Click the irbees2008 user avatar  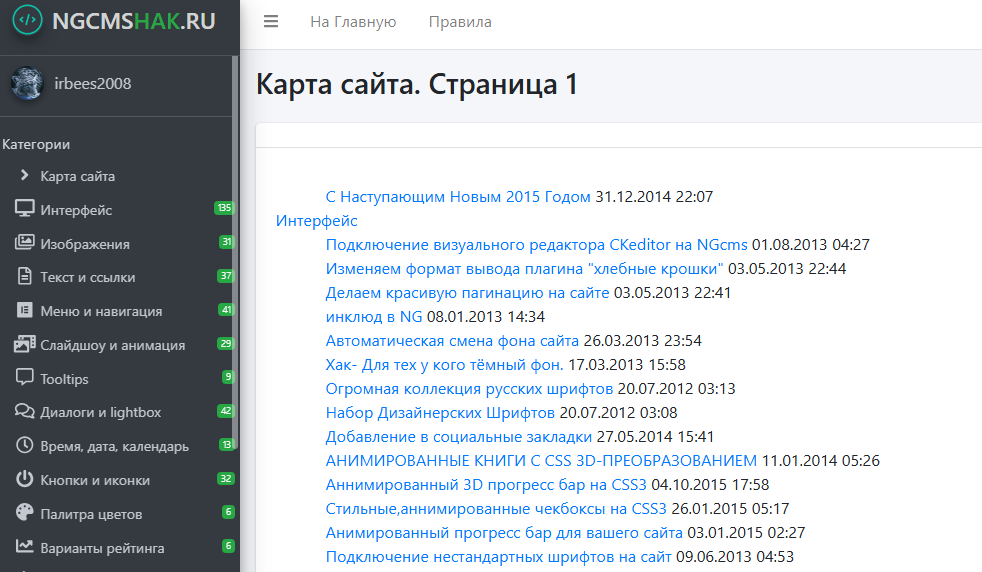[28, 83]
